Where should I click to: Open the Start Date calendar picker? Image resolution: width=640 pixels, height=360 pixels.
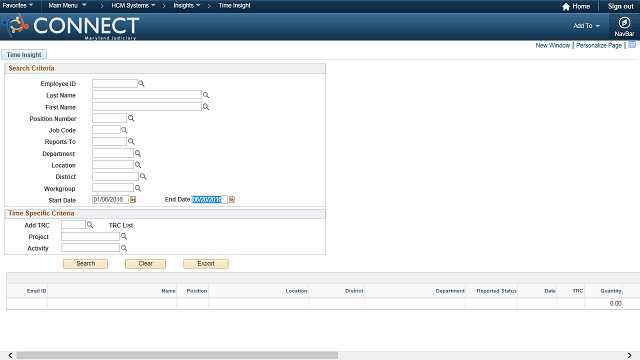[x=133, y=200]
